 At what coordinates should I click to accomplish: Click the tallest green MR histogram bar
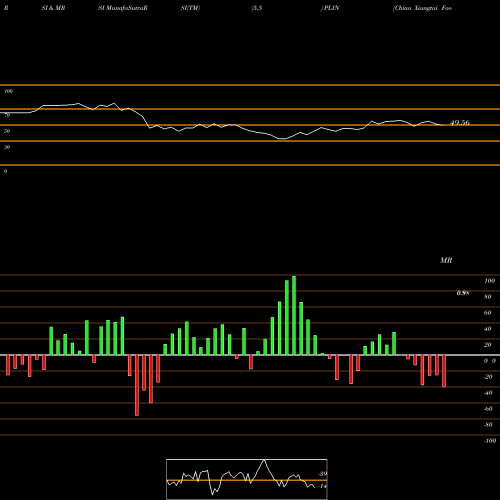tap(294, 315)
